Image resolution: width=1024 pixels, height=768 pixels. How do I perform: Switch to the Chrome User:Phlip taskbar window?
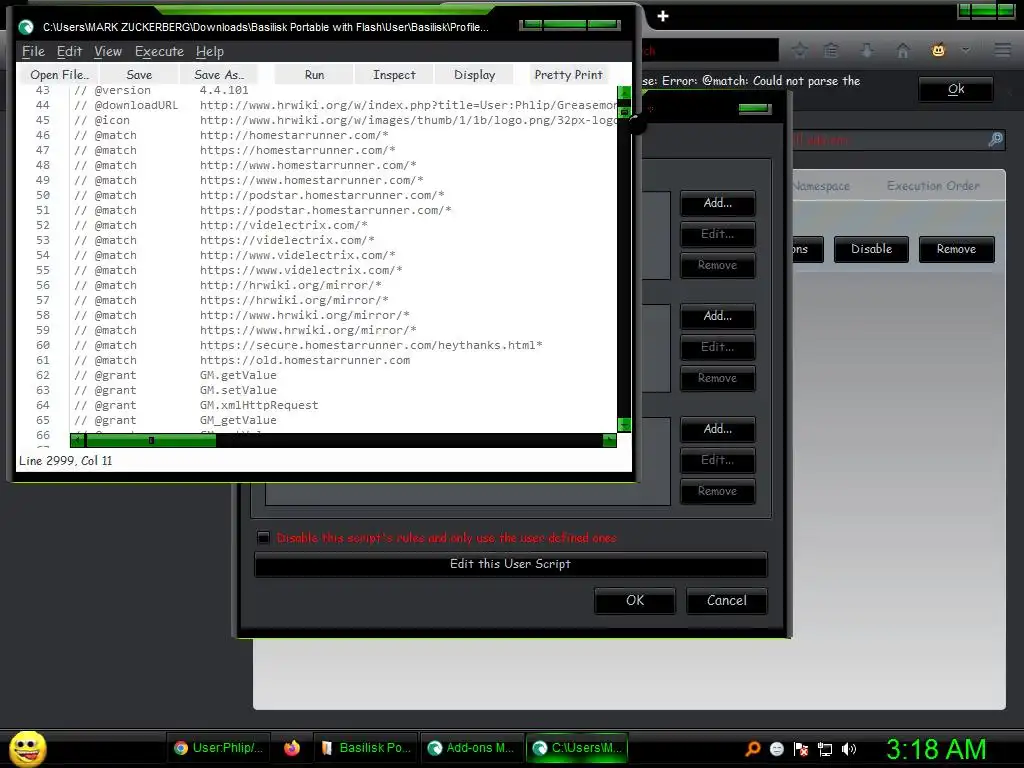219,748
